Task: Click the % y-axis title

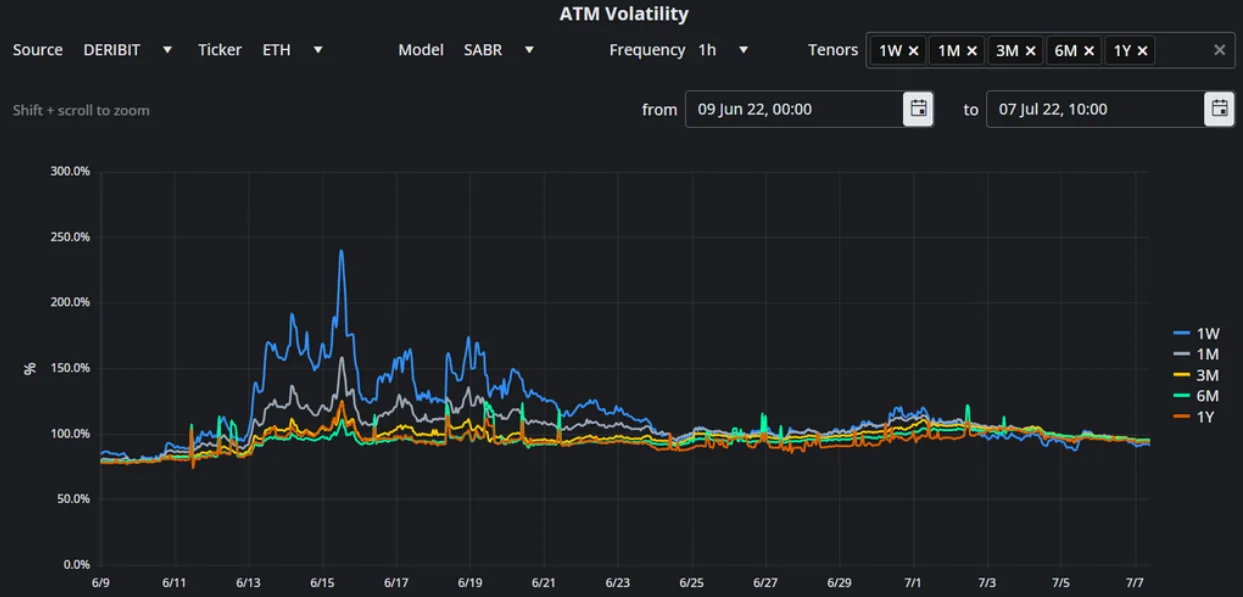Action: 30,368
